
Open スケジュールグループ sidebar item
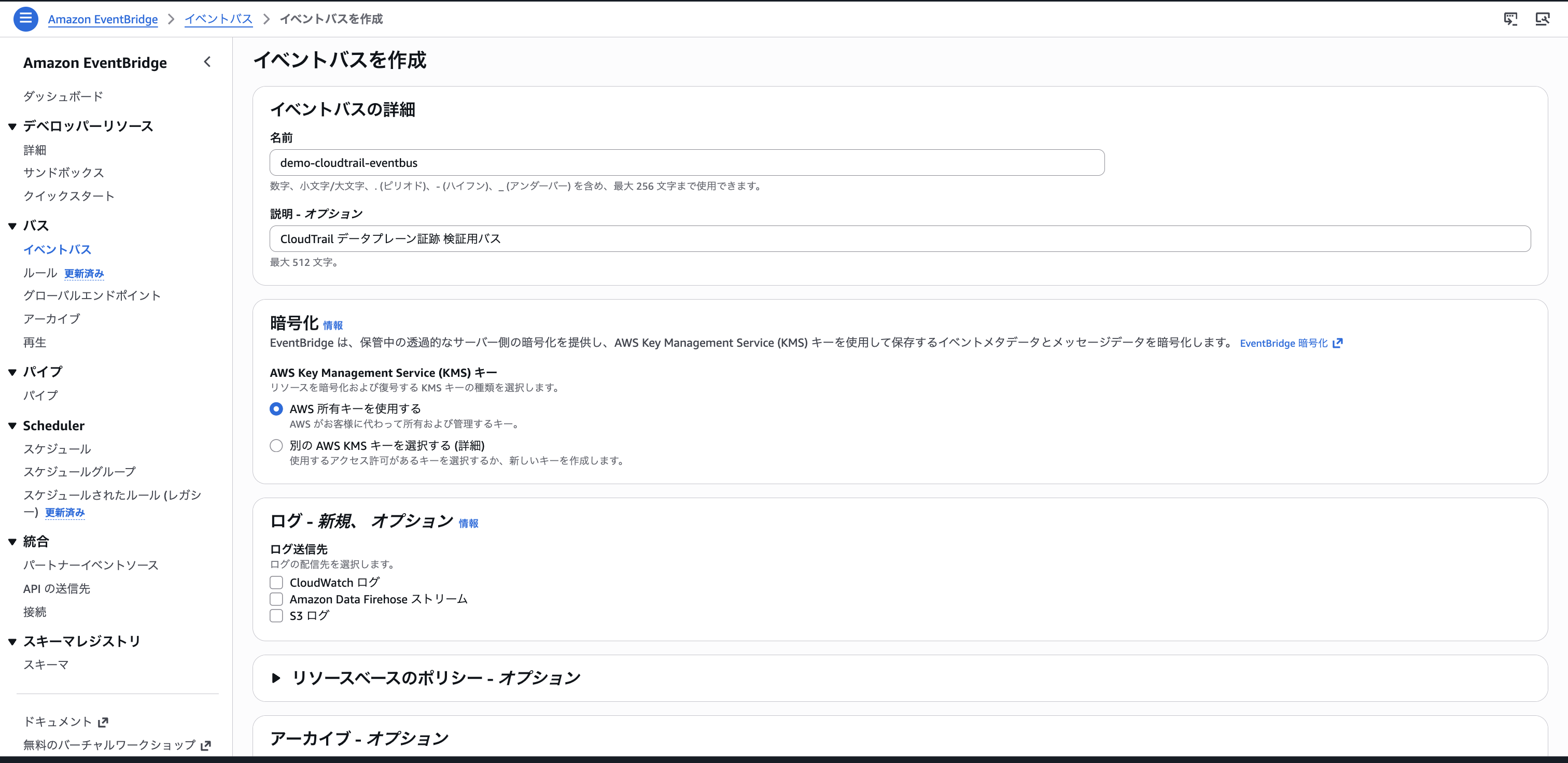point(80,472)
